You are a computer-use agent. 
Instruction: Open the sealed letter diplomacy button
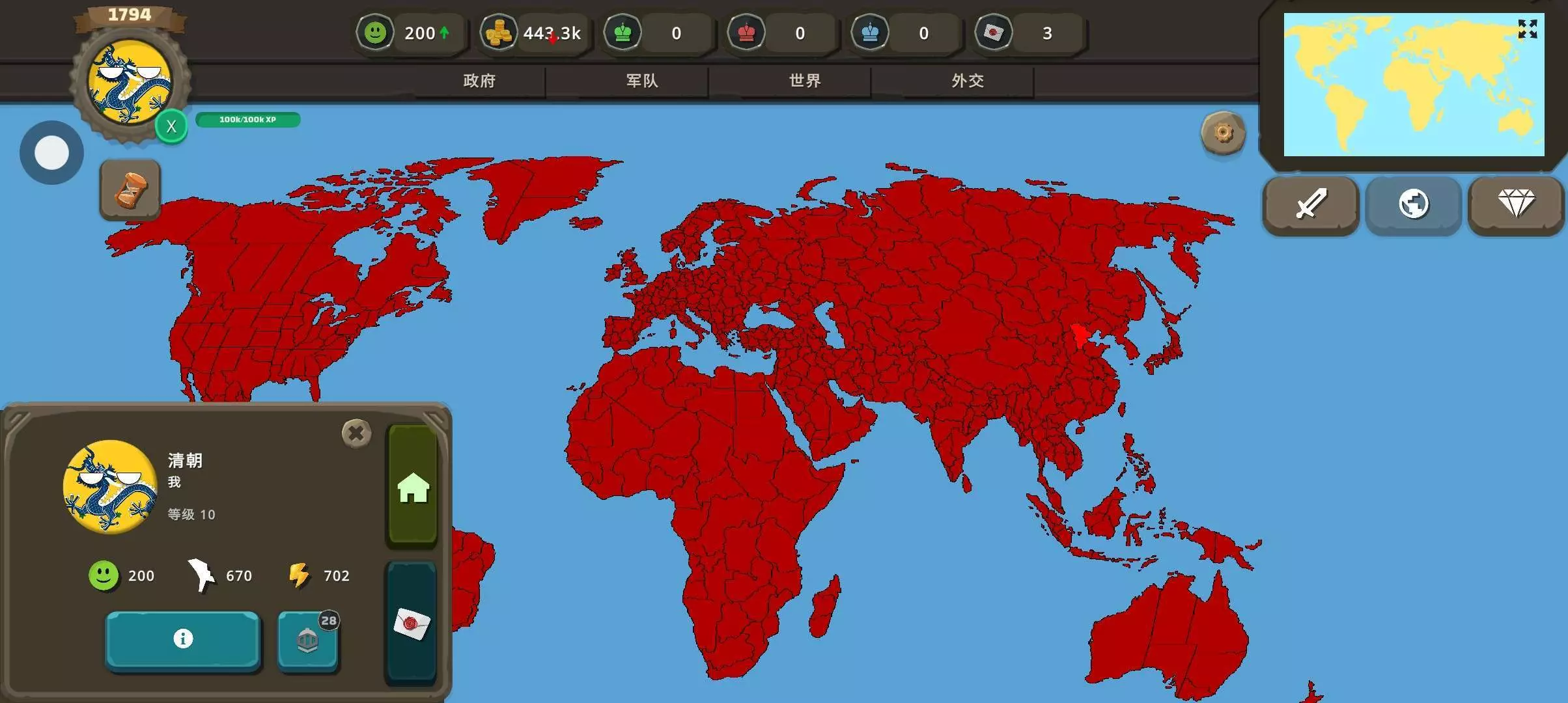pyautogui.click(x=412, y=624)
